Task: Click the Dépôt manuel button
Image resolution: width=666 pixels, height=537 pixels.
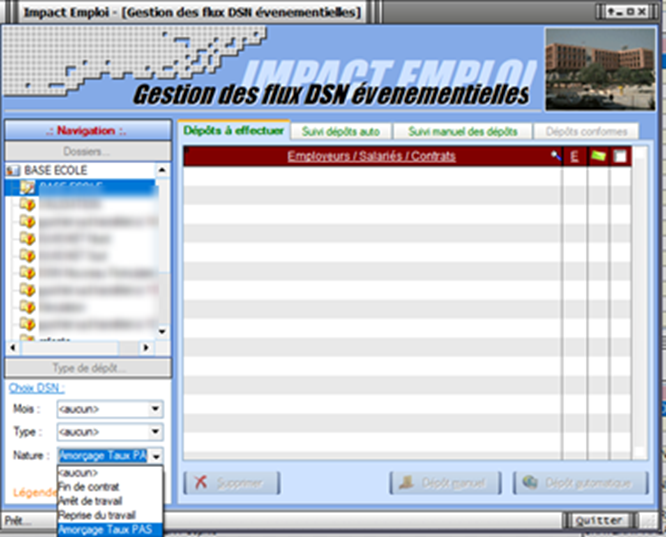Action: pos(445,483)
